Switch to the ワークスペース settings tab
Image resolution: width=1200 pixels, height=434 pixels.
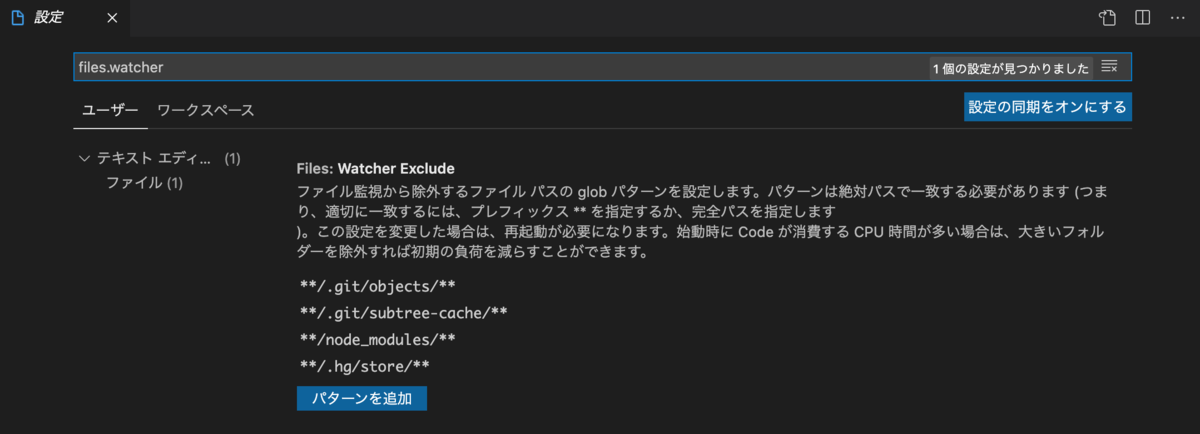(x=205, y=110)
